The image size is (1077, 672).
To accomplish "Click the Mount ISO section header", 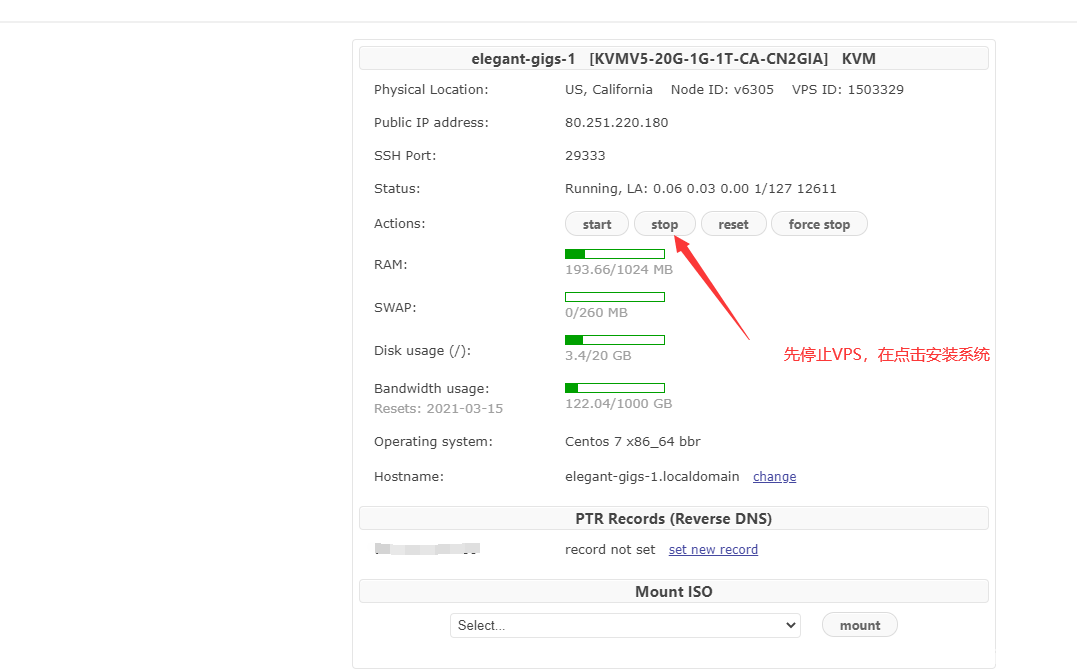I will point(673,592).
